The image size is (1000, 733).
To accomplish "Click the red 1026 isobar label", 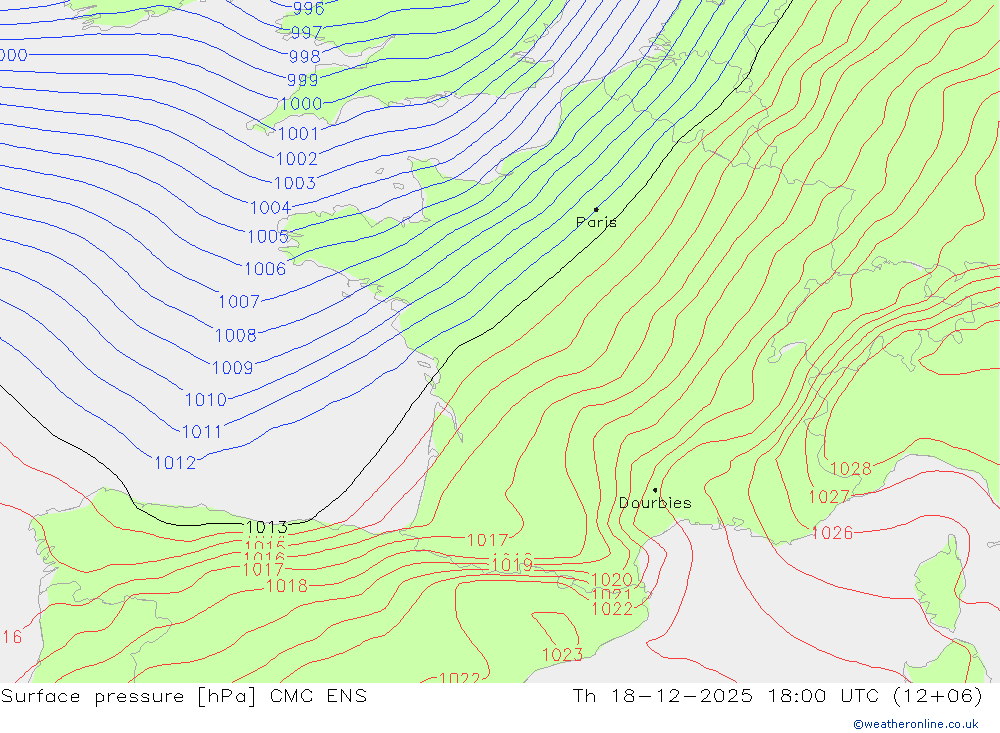I will pyautogui.click(x=832, y=533).
